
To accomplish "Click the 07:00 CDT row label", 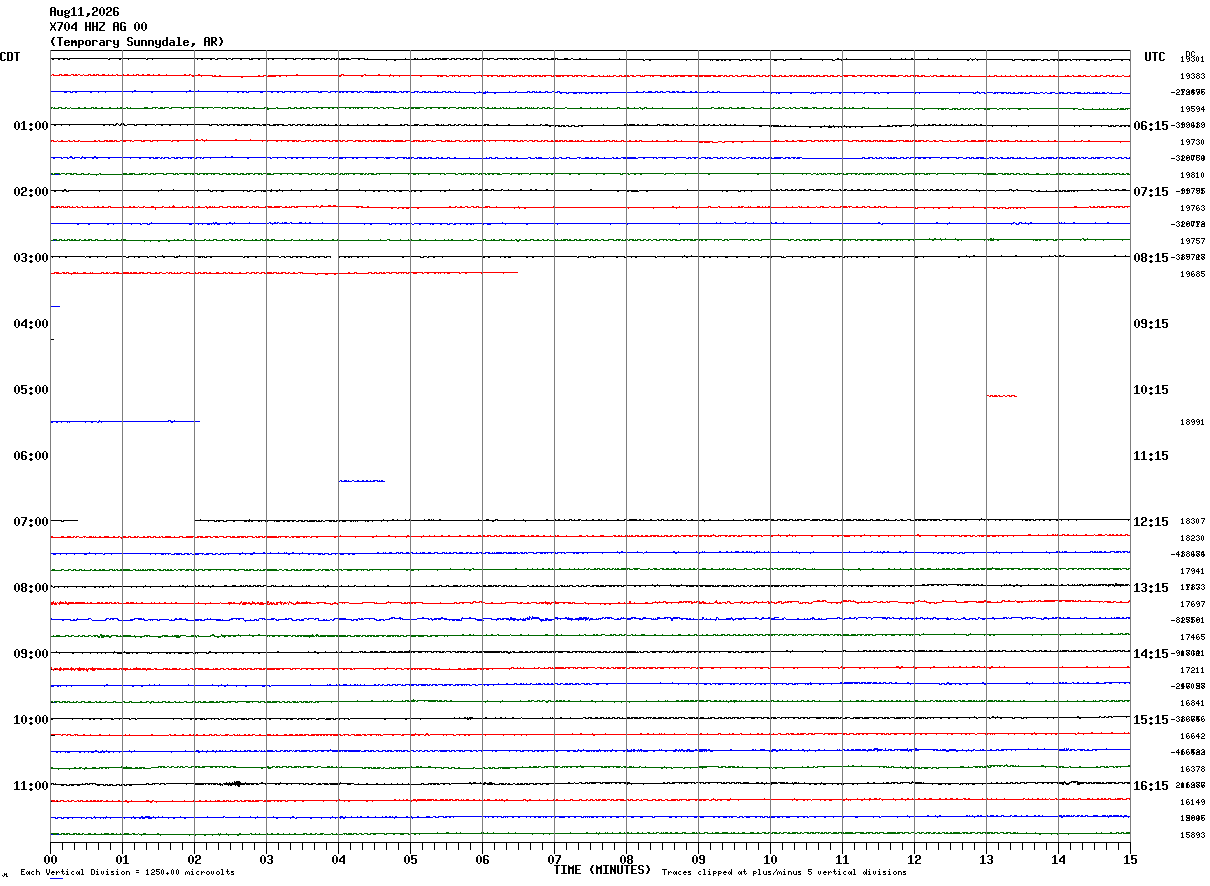I will pos(31,522).
